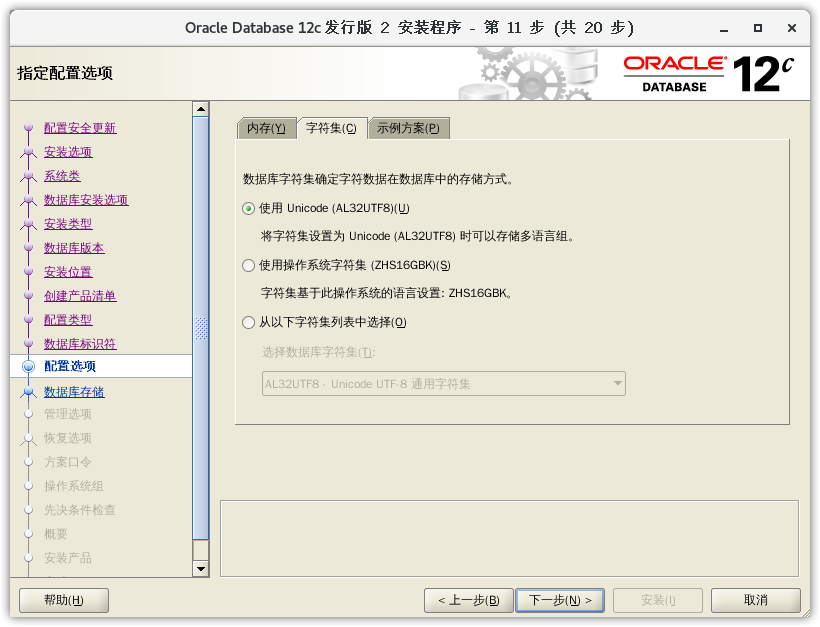Click the 配置选项 current step indicator icon
820x627 pixels.
pos(28,367)
